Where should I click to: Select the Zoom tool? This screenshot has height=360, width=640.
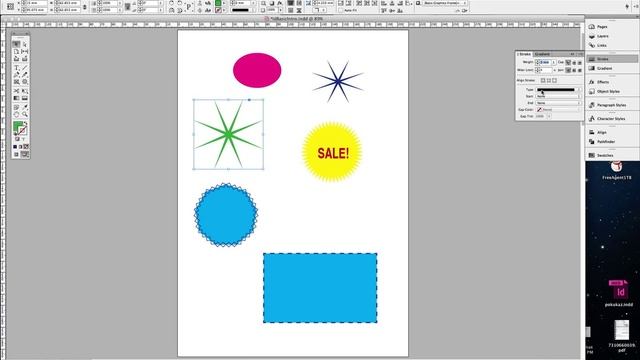tap(24, 115)
